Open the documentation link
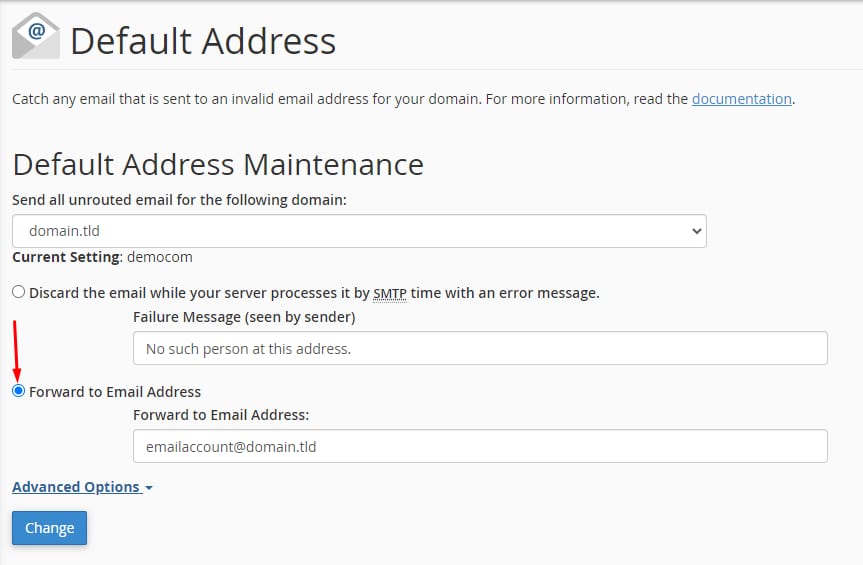This screenshot has height=565, width=863. 741,99
